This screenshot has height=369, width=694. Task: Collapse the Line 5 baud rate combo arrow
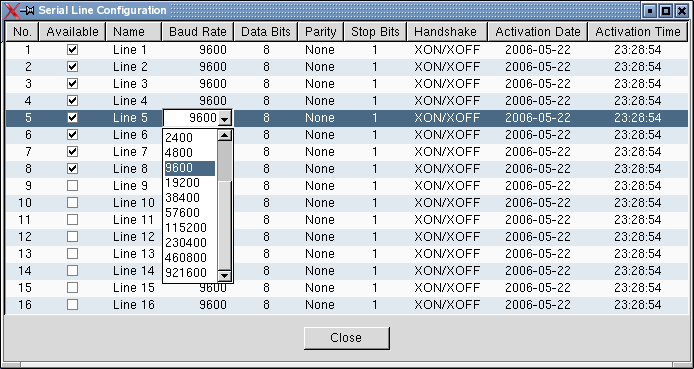click(225, 118)
